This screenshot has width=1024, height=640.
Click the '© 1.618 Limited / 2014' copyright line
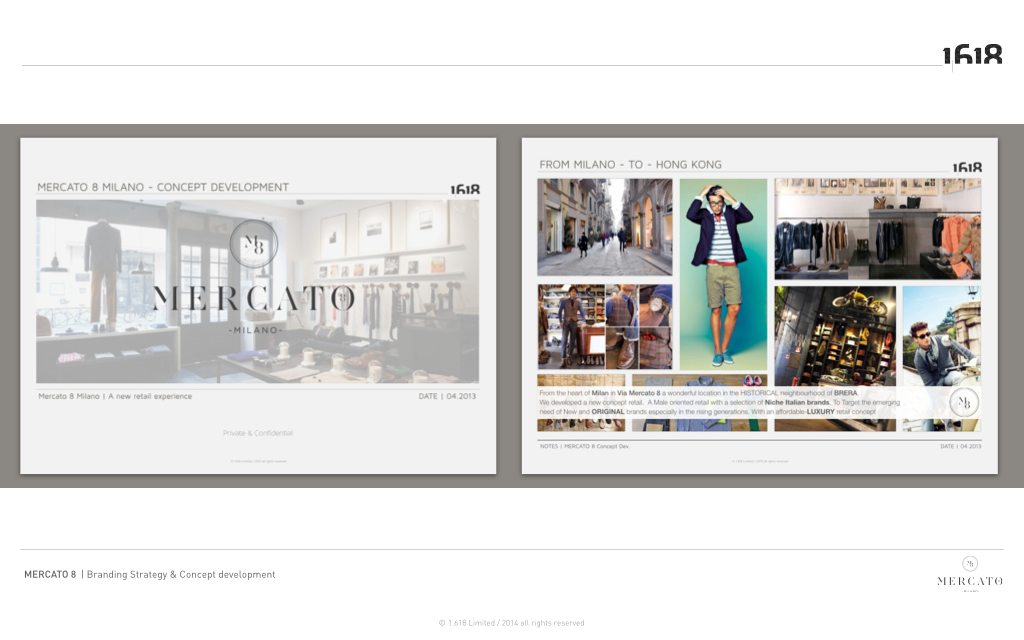point(511,623)
